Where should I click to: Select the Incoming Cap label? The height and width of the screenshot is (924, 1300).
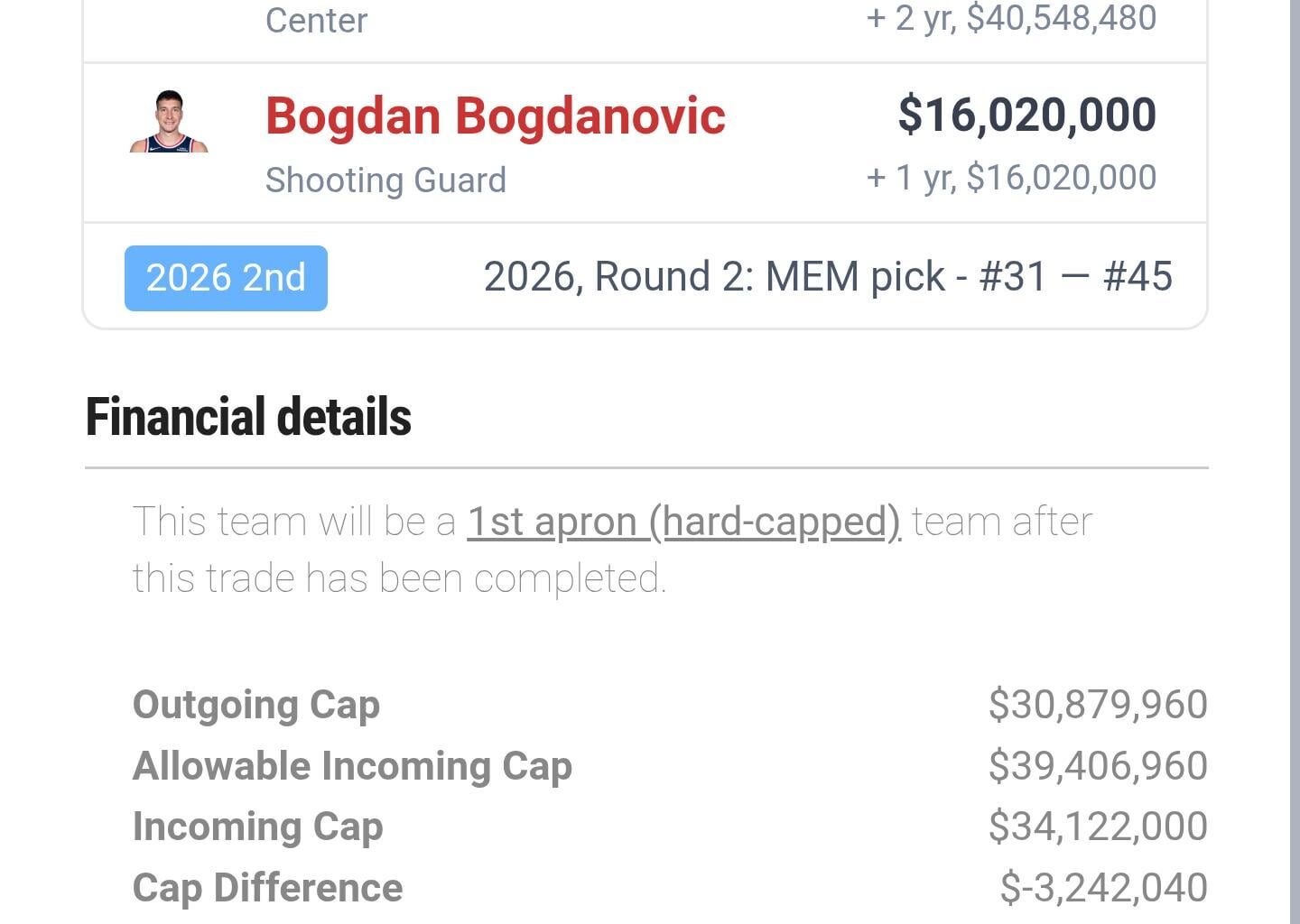[x=256, y=827]
